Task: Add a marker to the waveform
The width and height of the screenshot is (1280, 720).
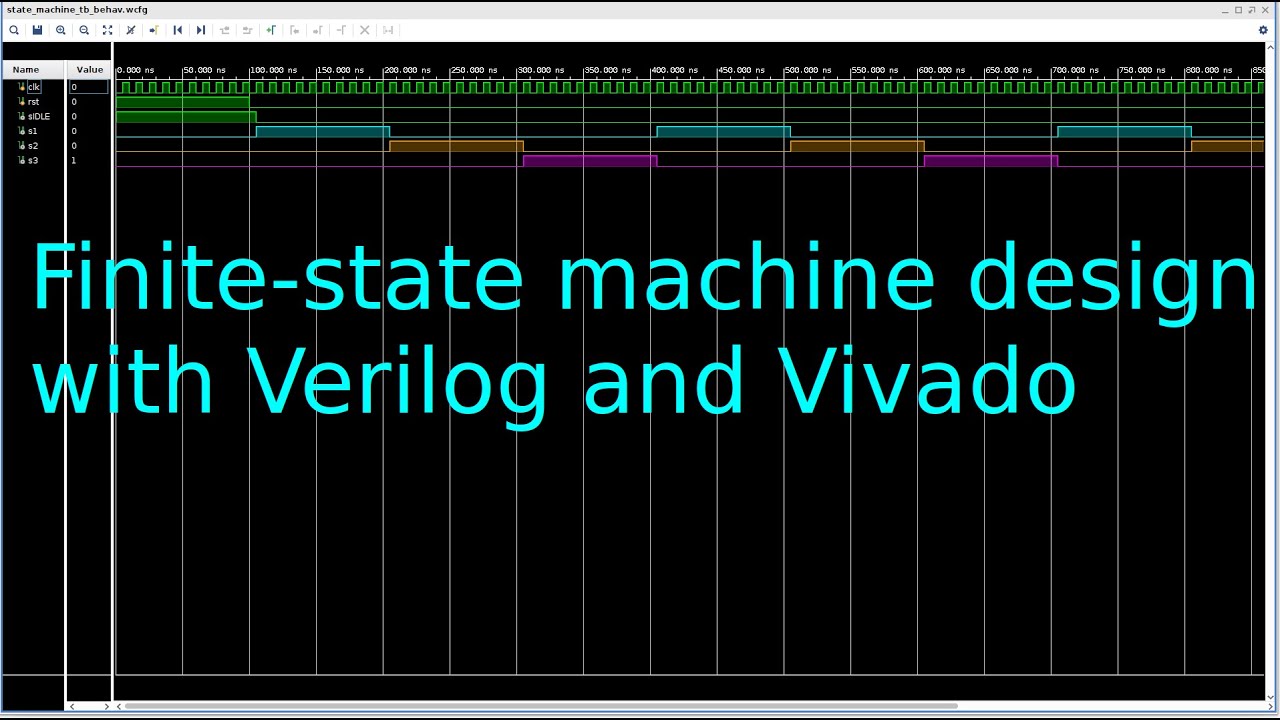Action: tap(270, 30)
